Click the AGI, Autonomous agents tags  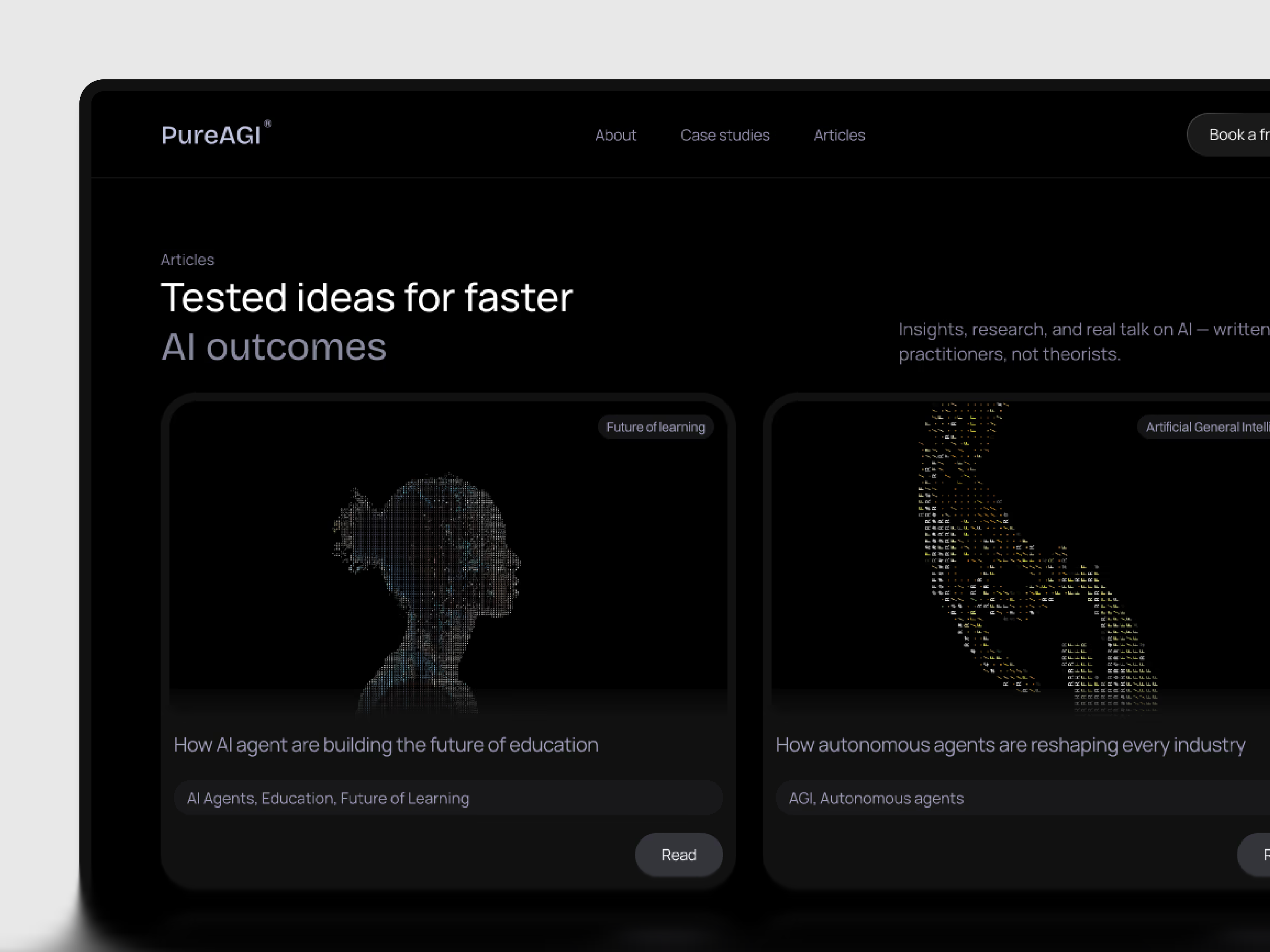1022,798
